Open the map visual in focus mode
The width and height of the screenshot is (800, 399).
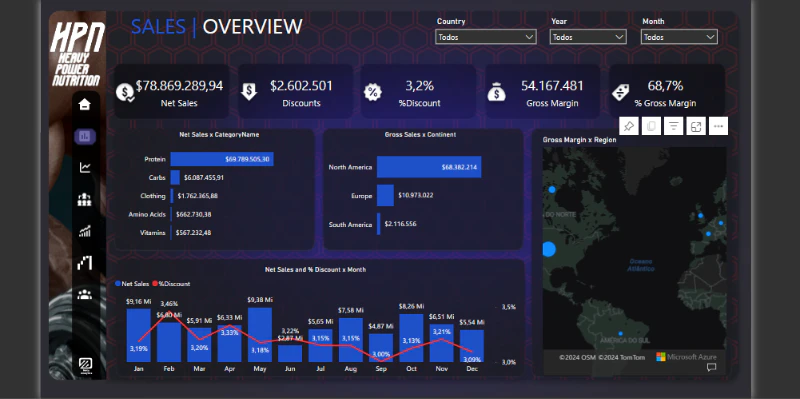pyautogui.click(x=696, y=126)
